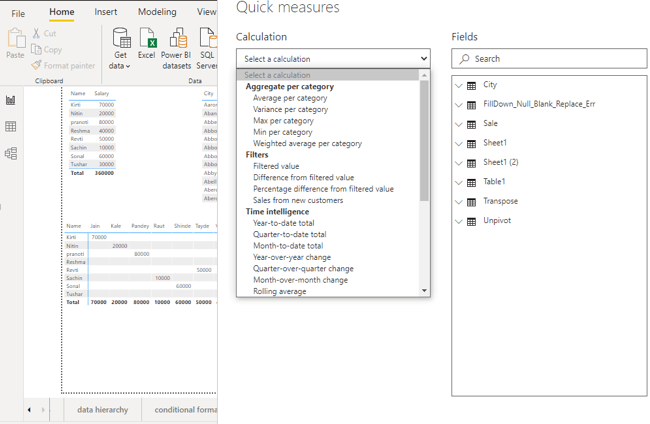Open the Get data button
Screen dimensions: 650x424
pyautogui.click(x=121, y=48)
